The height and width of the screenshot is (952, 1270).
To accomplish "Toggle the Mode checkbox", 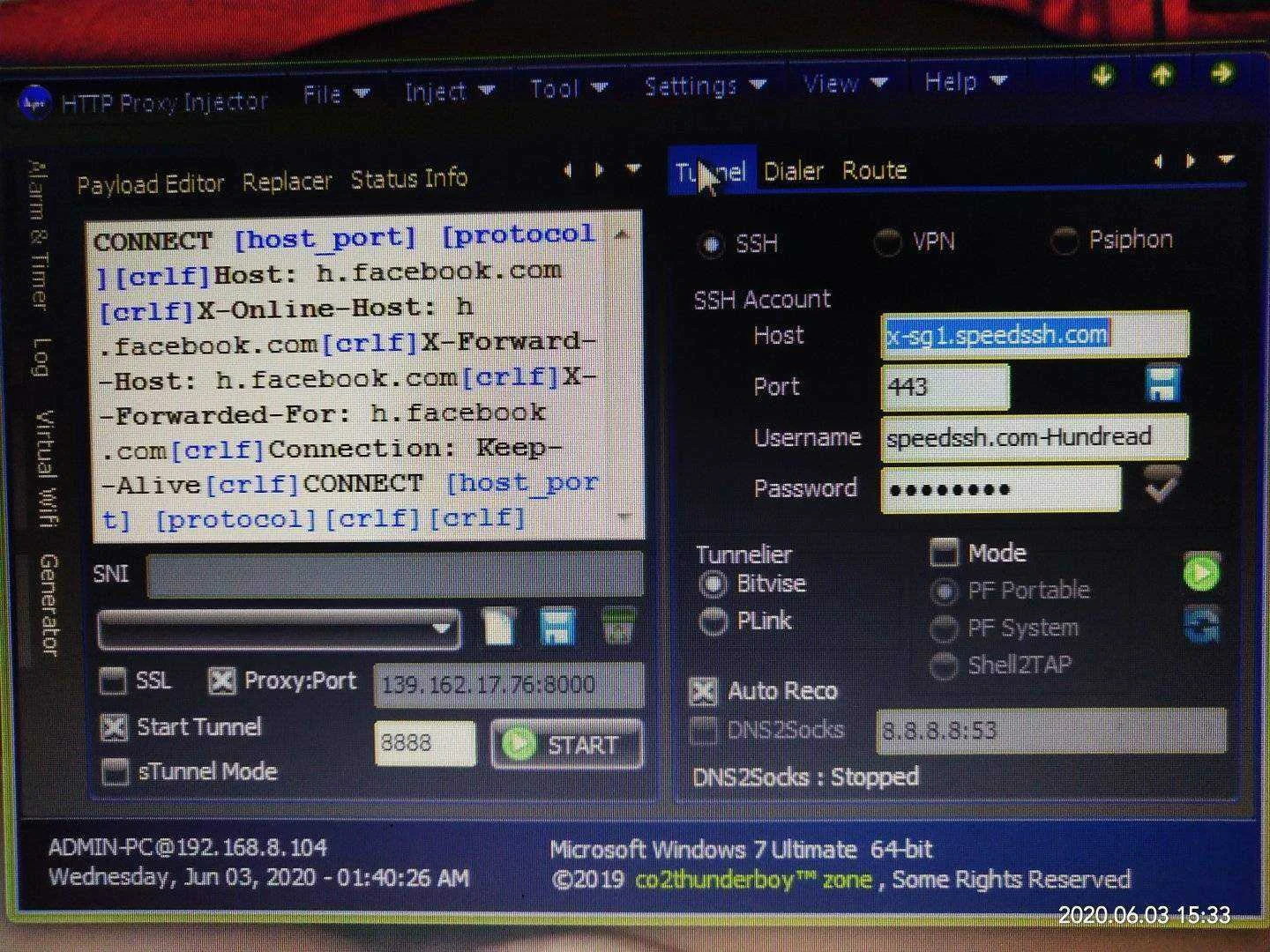I will [944, 553].
